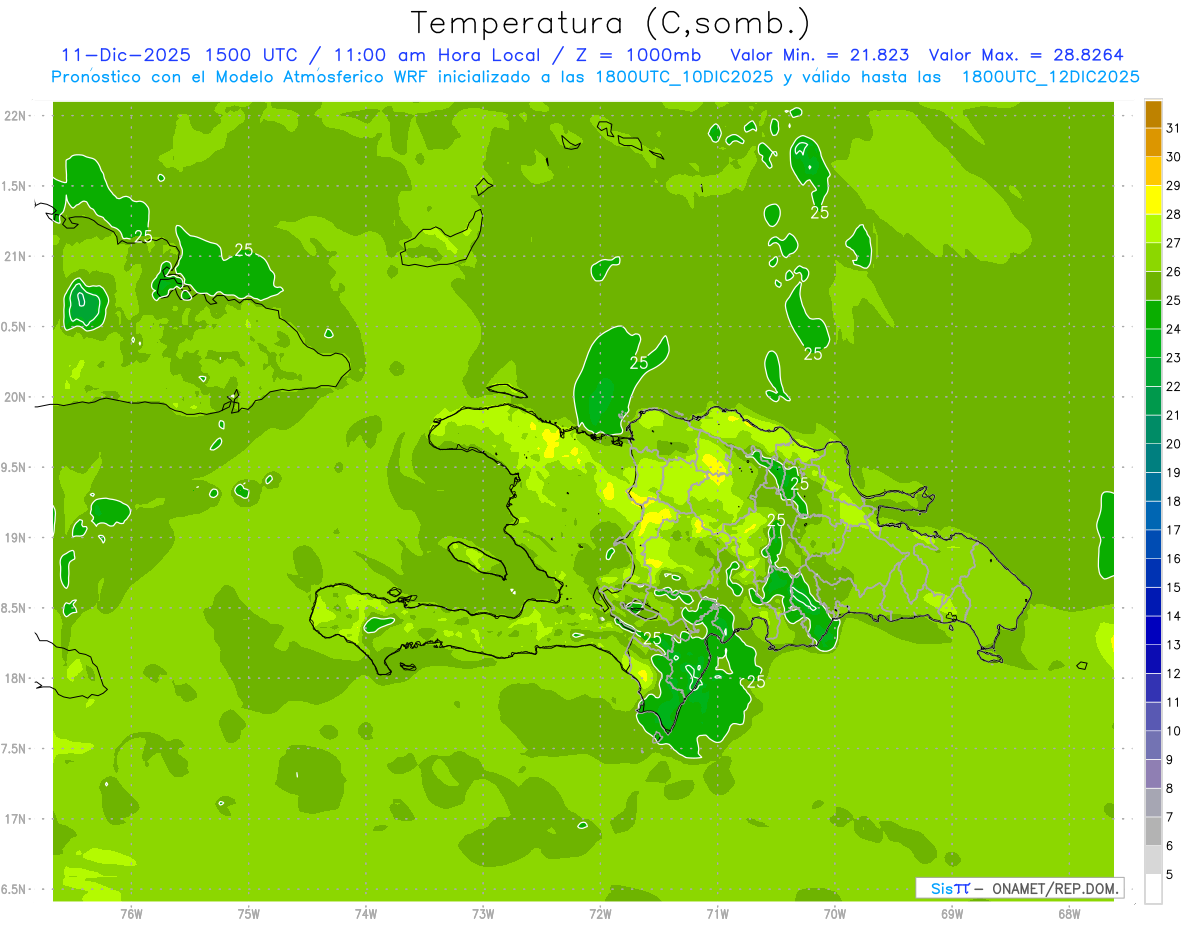Click the 72W longitude axis label
1200x927 pixels.
[600, 913]
